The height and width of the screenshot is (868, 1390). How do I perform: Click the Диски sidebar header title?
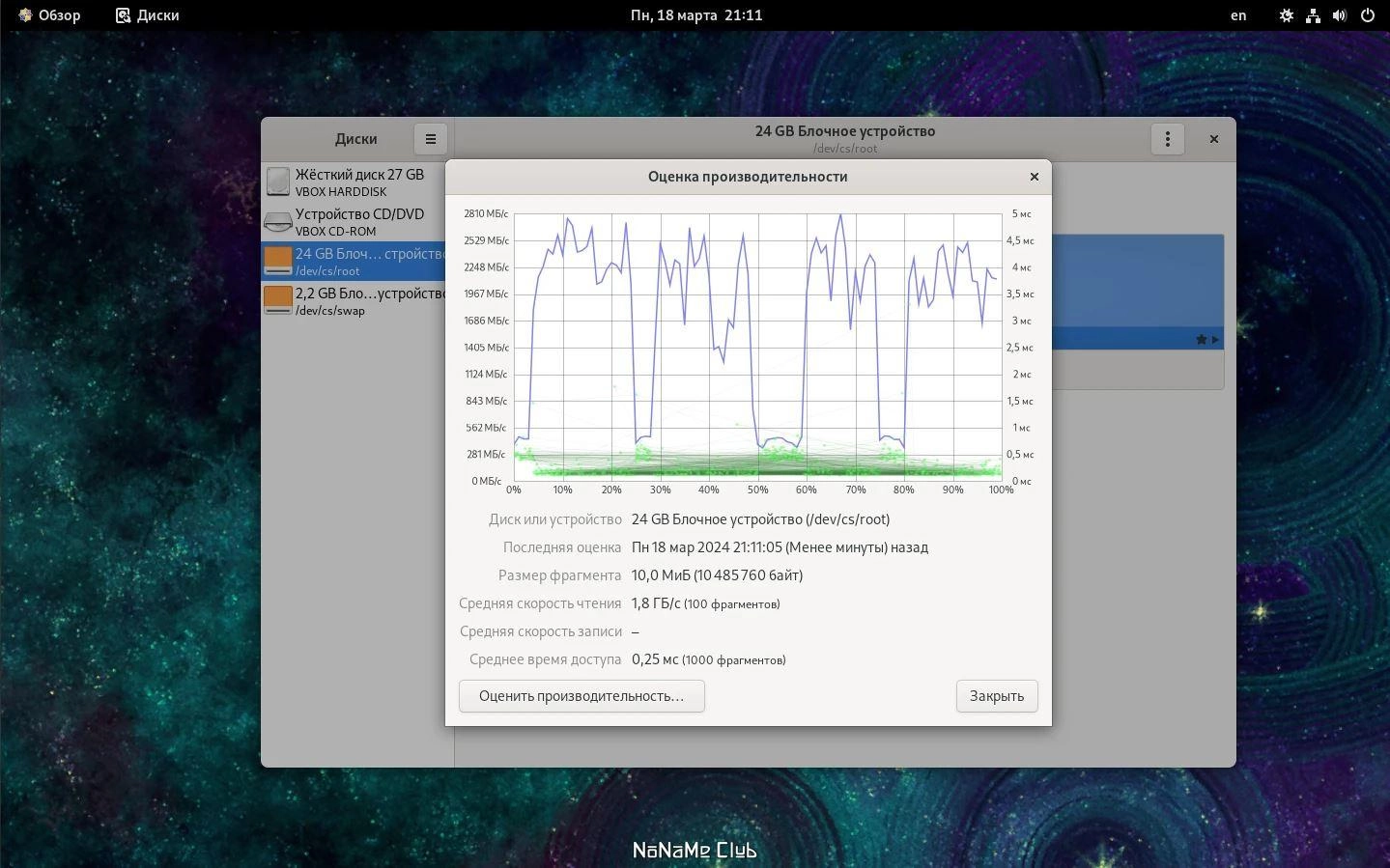(x=356, y=139)
